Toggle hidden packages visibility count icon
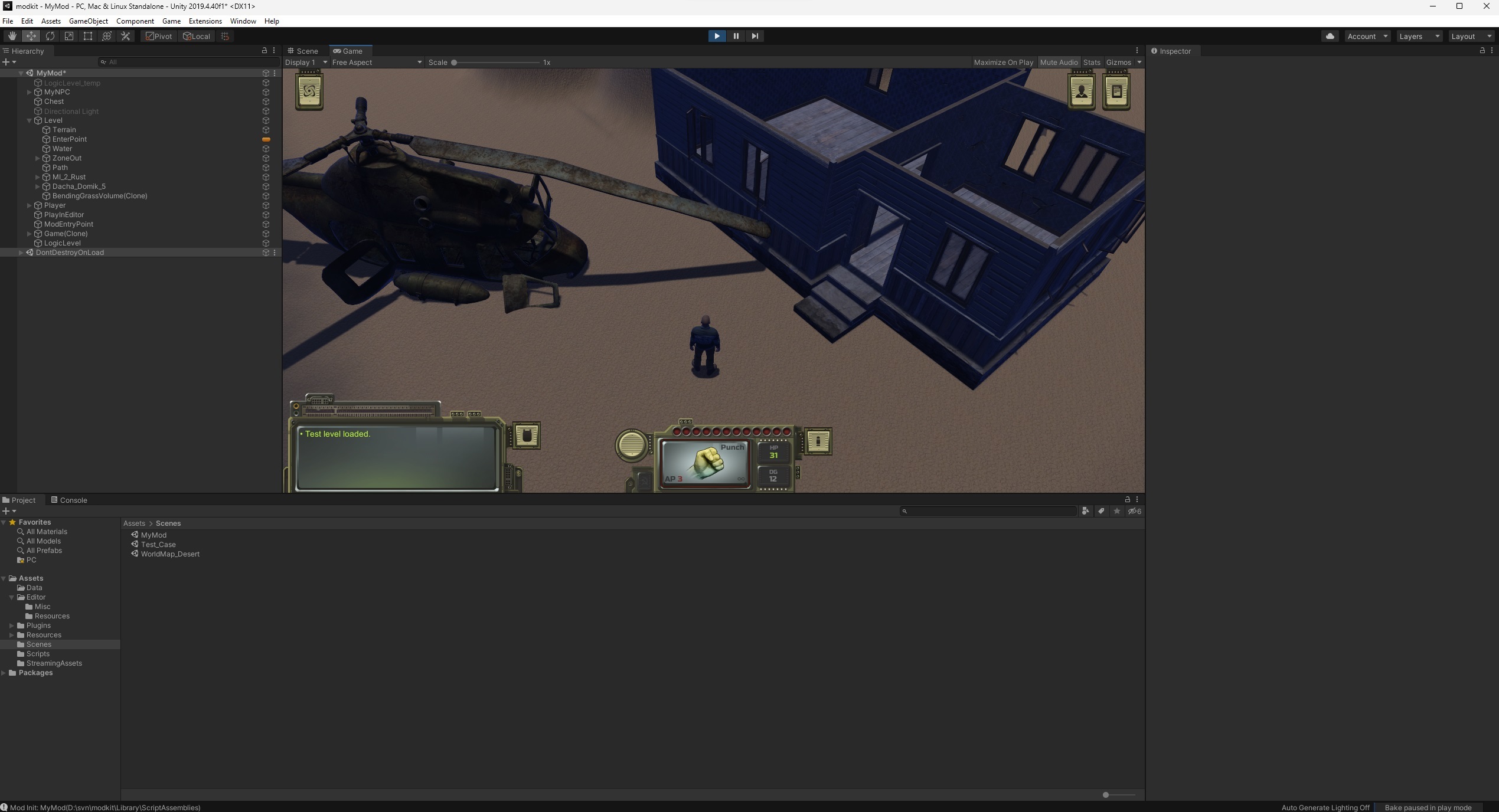Image resolution: width=1499 pixels, height=812 pixels. pos(1135,511)
